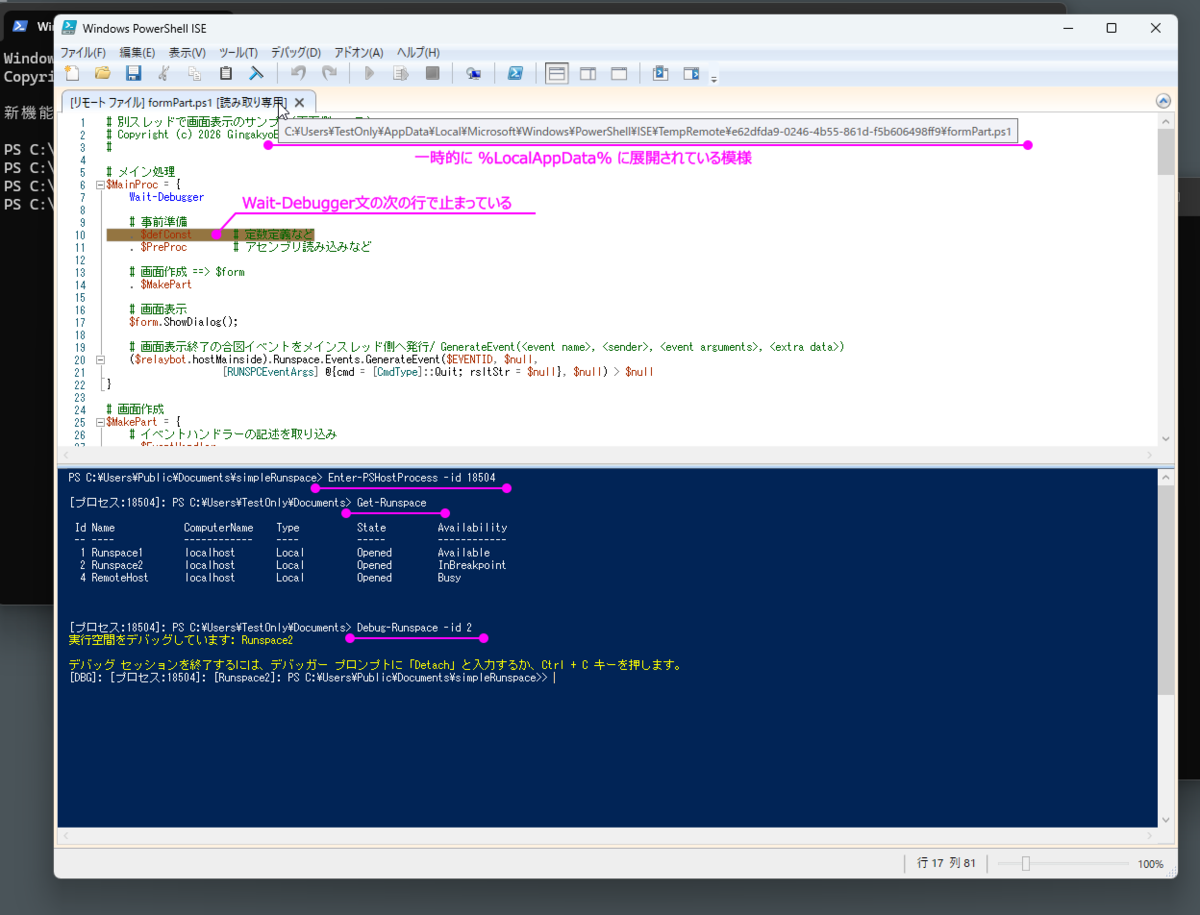Click the zoom slider thumb in status bar
Viewport: 1200px width, 915px height.
[x=1025, y=863]
